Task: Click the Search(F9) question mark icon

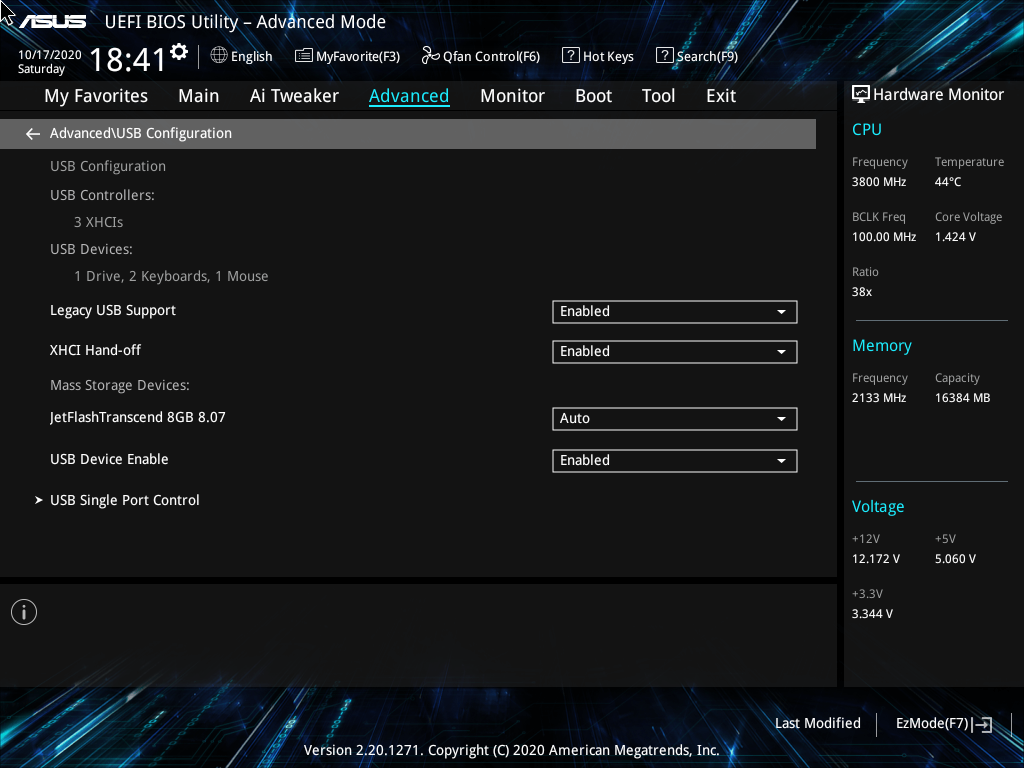Action: pos(664,56)
